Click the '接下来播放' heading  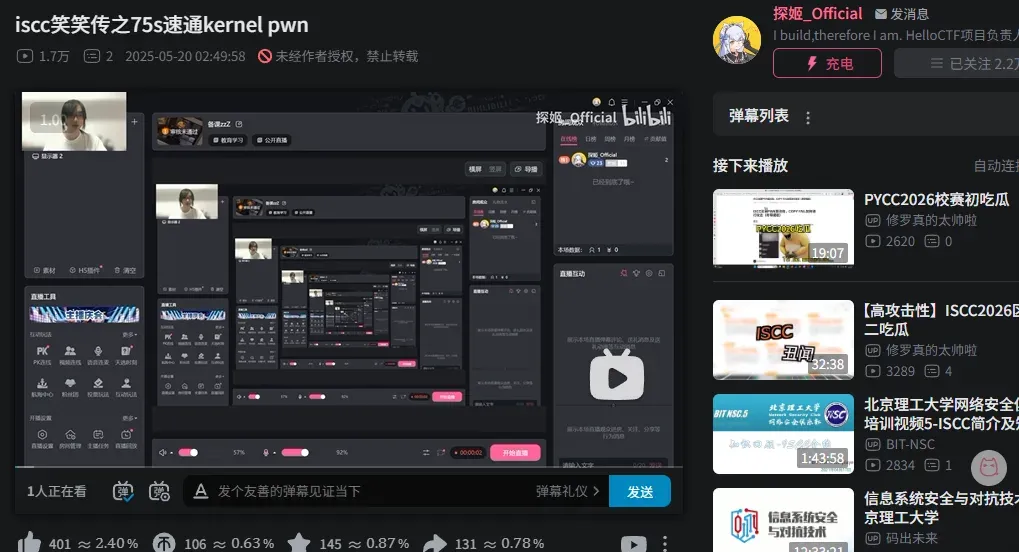tap(751, 166)
